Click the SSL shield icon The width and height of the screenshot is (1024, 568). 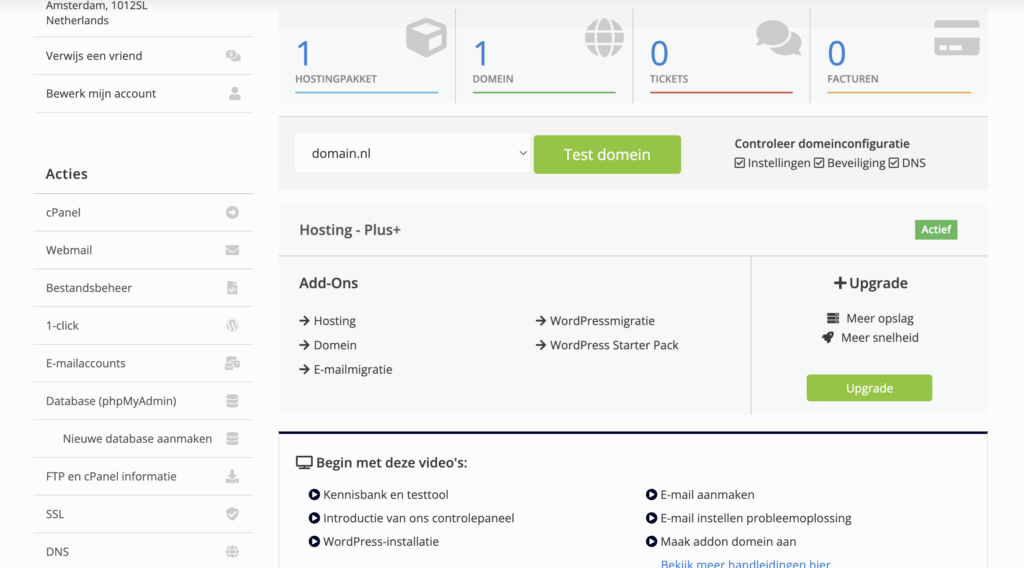(232, 514)
